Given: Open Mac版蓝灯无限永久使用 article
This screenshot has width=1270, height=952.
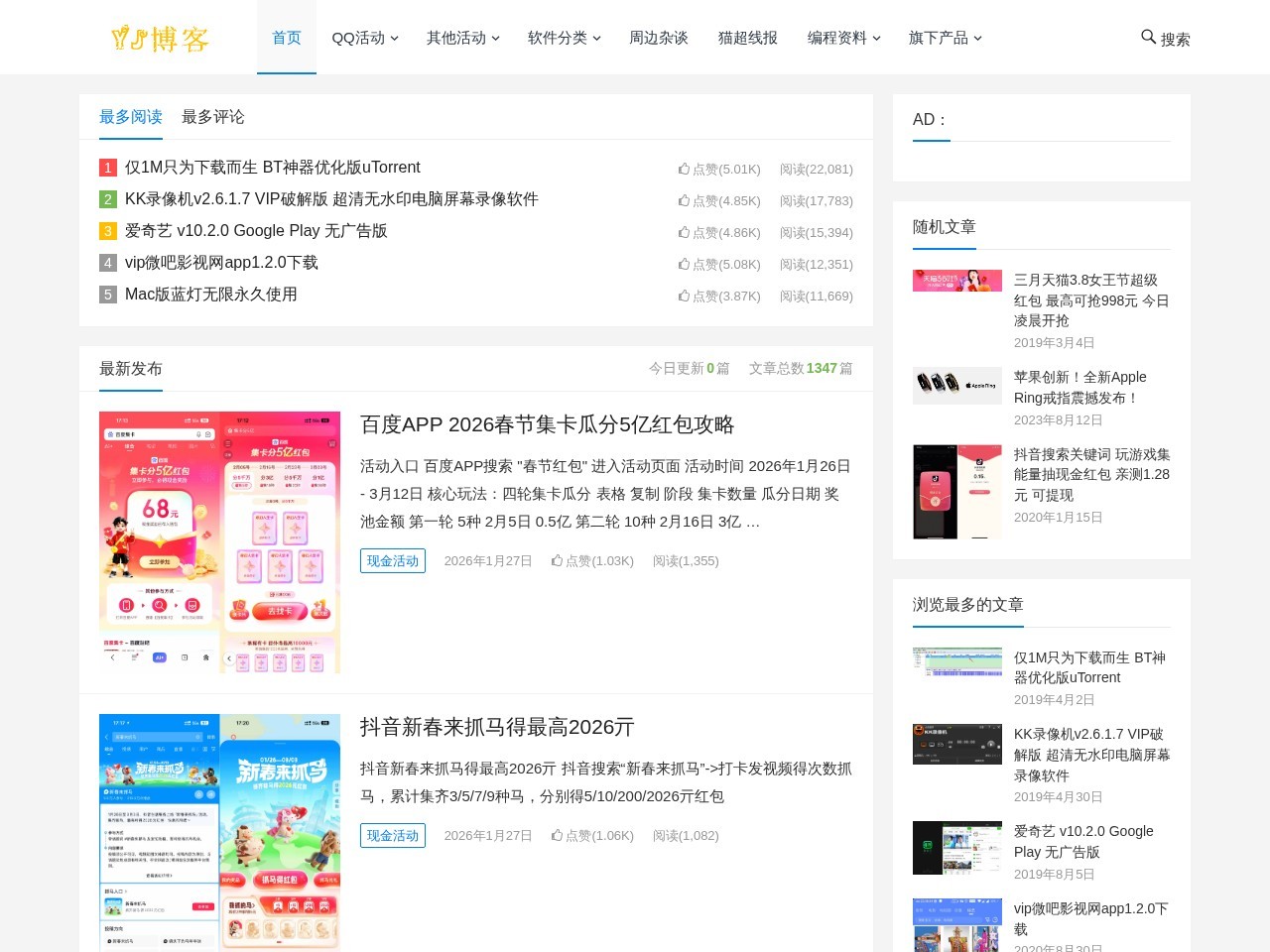Looking at the screenshot, I should pyautogui.click(x=211, y=295).
